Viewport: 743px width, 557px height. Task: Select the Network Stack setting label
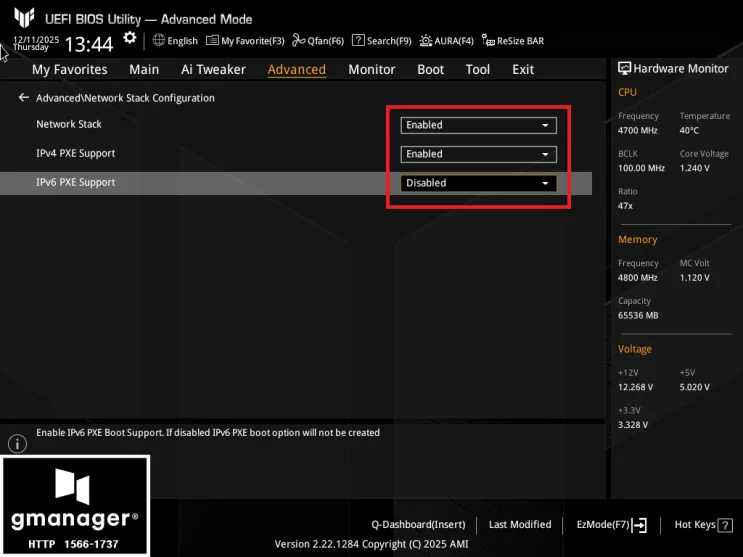coord(69,124)
